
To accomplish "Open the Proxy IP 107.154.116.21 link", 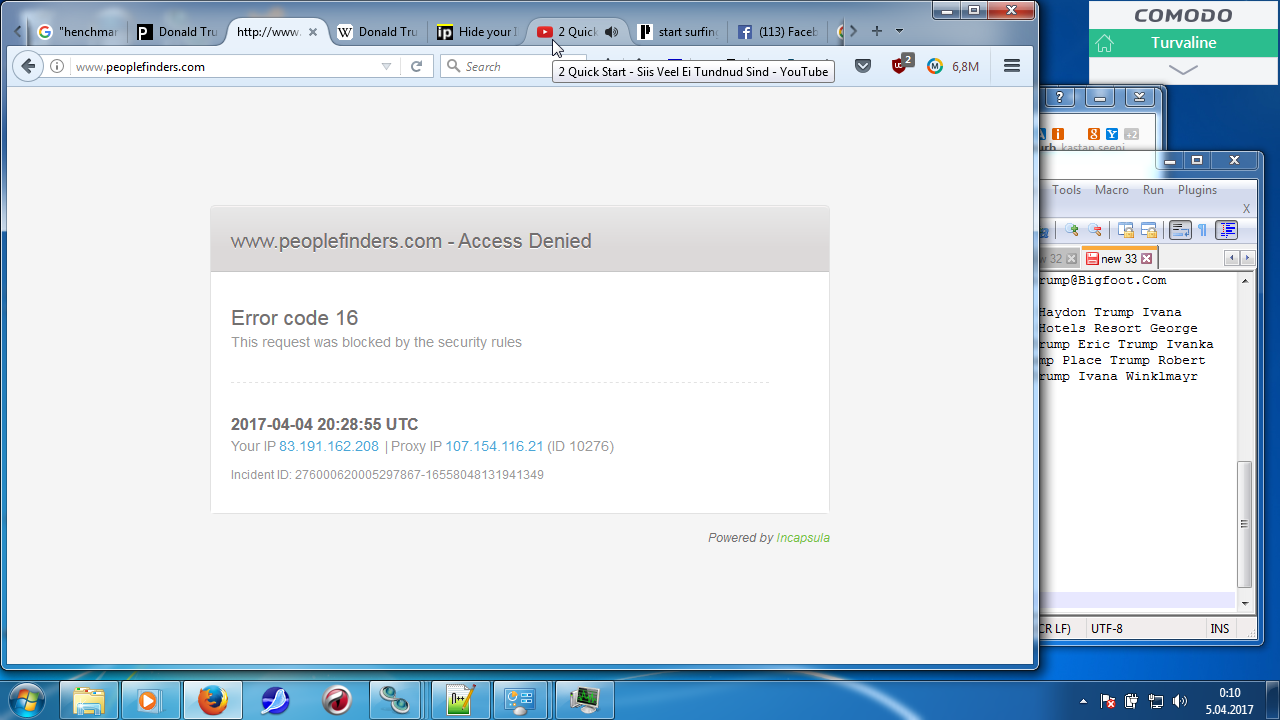I will [494, 447].
